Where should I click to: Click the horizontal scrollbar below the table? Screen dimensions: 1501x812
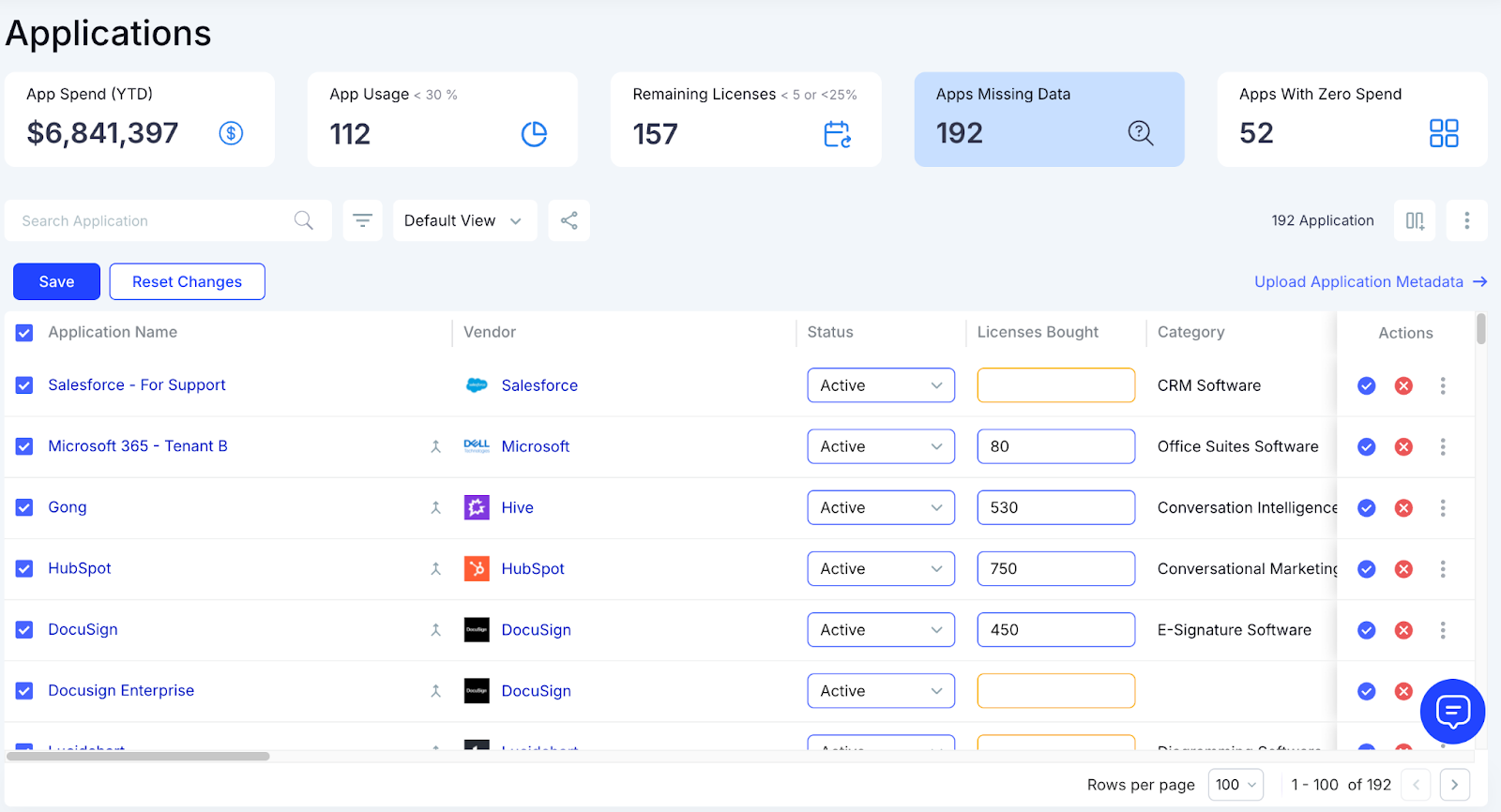tap(138, 756)
